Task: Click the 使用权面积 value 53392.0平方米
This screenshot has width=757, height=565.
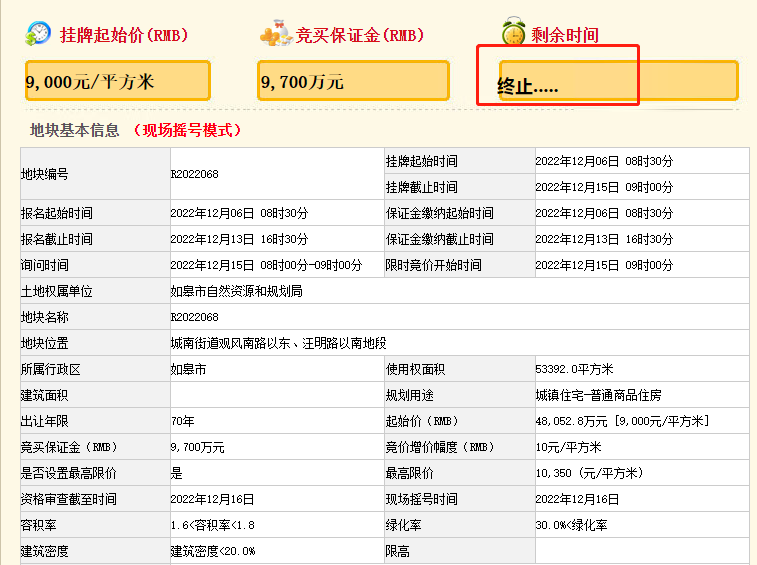Action: (x=574, y=369)
